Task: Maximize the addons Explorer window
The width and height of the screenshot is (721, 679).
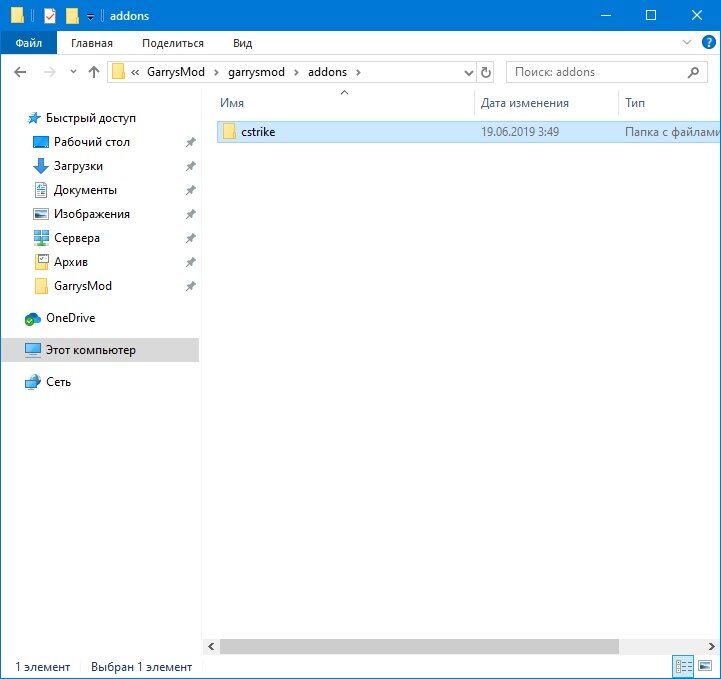Action: (x=651, y=15)
